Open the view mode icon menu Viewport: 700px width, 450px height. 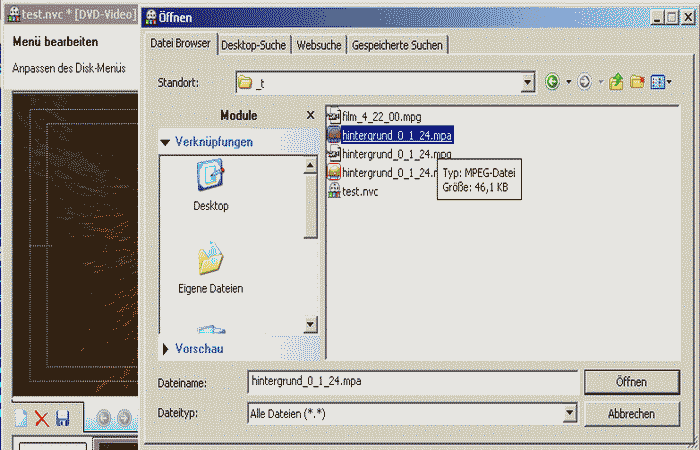658,82
